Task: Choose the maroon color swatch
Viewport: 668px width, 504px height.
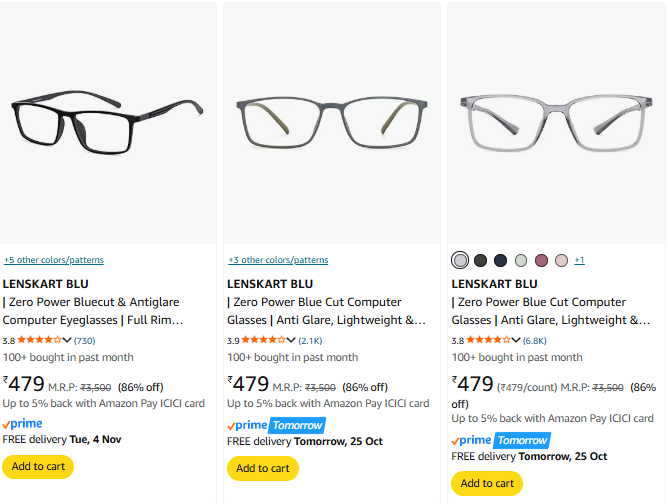Action: pyautogui.click(x=541, y=260)
